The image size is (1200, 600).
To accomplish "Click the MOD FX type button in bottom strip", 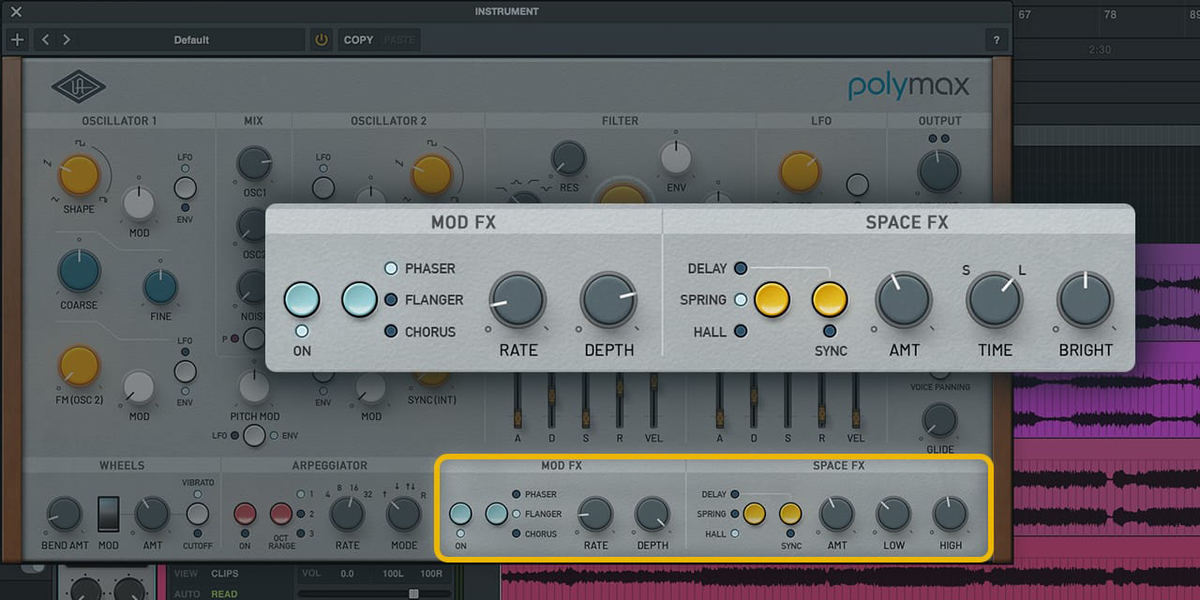I will 496,514.
